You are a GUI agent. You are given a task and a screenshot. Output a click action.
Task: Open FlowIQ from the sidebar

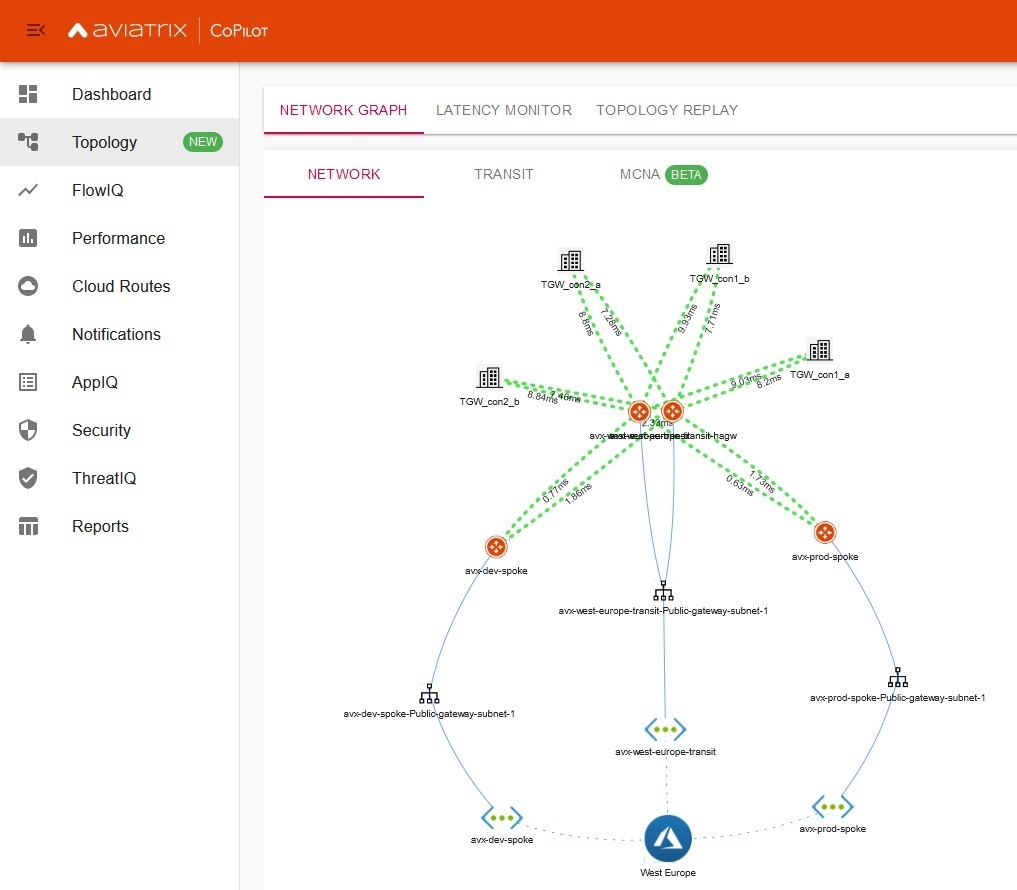pos(119,190)
